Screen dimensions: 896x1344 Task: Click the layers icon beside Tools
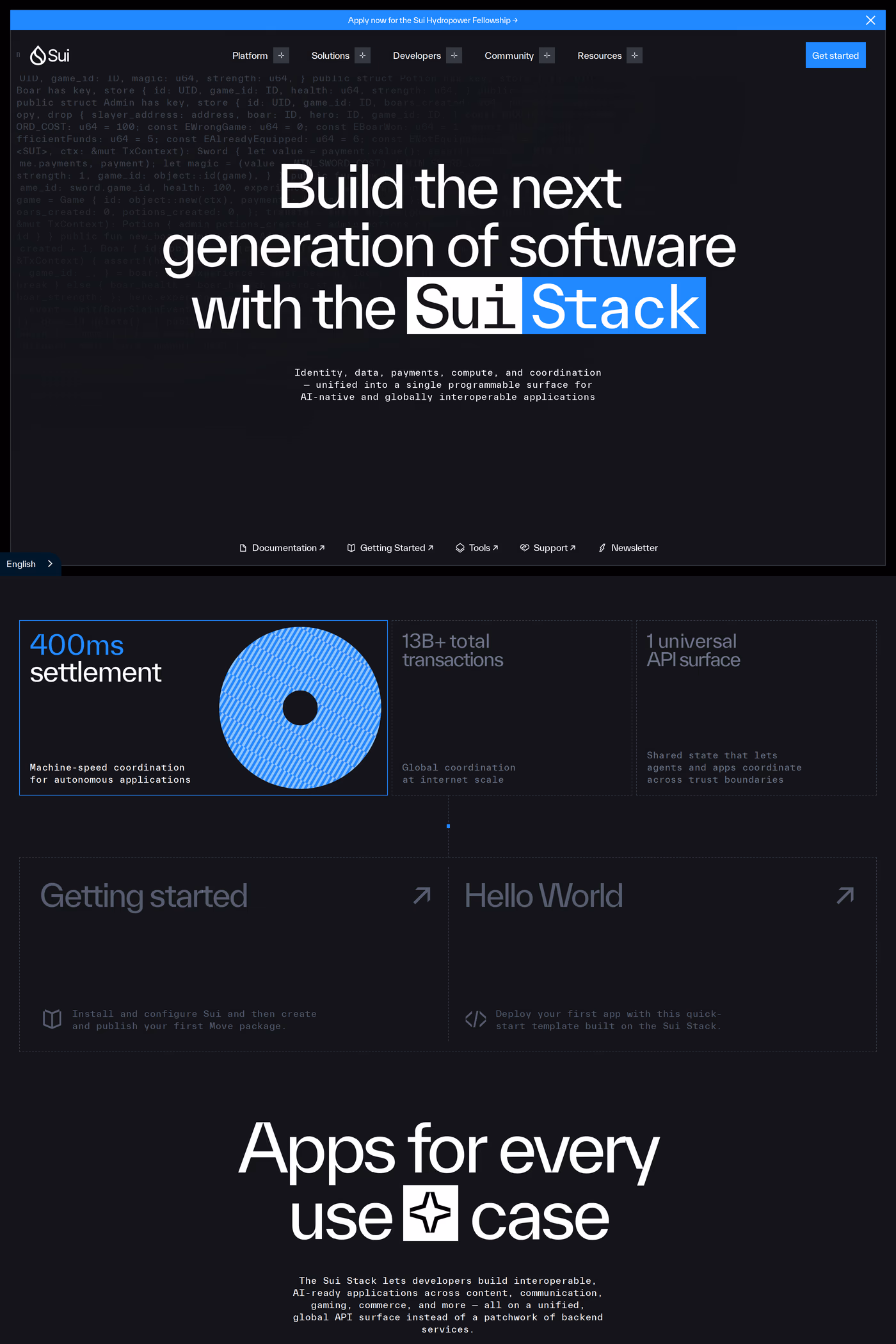click(x=460, y=548)
